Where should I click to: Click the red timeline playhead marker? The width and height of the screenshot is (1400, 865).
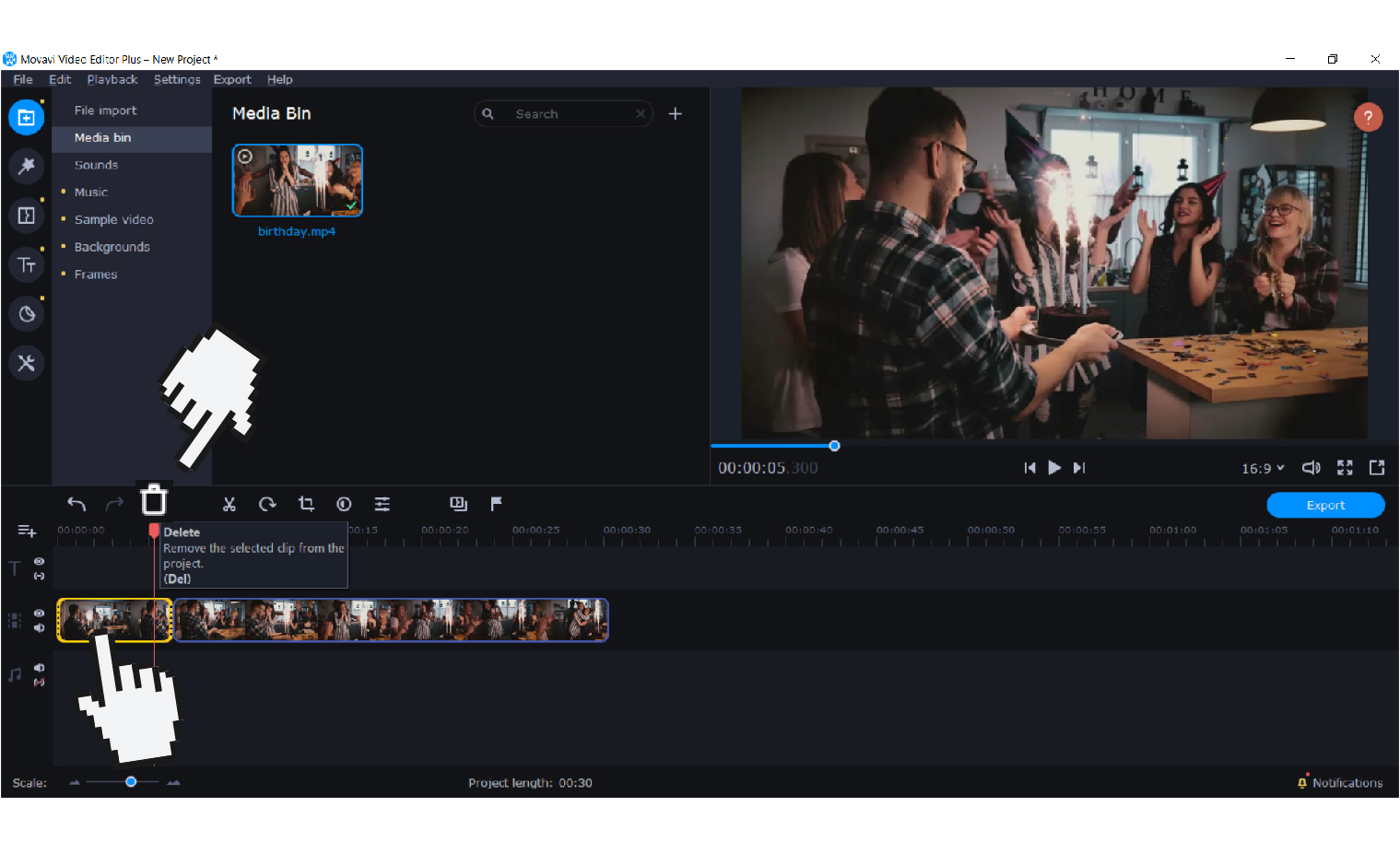click(154, 530)
